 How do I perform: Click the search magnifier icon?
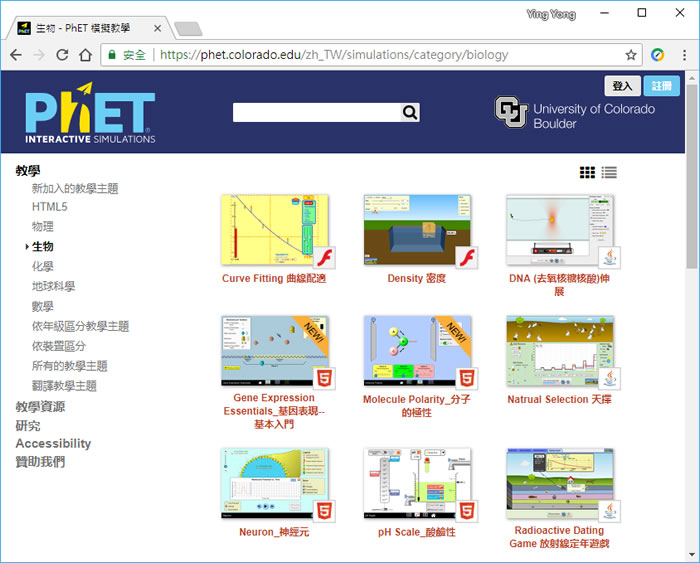click(x=410, y=113)
